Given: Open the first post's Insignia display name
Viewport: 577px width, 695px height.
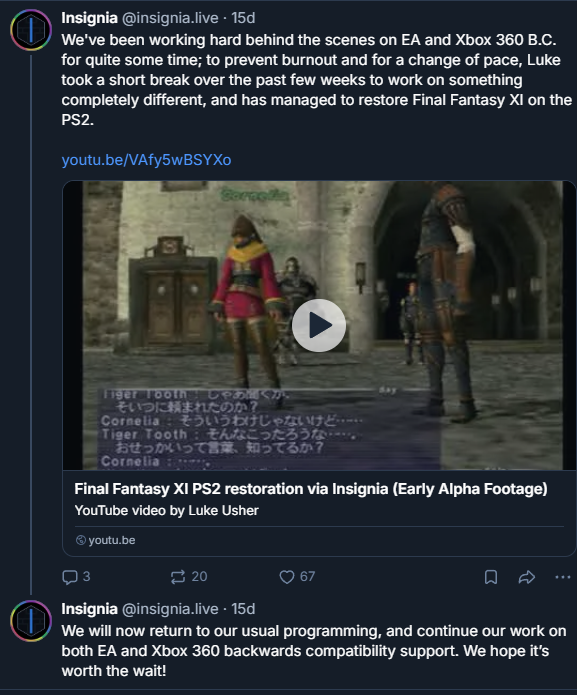Looking at the screenshot, I should [x=90, y=18].
